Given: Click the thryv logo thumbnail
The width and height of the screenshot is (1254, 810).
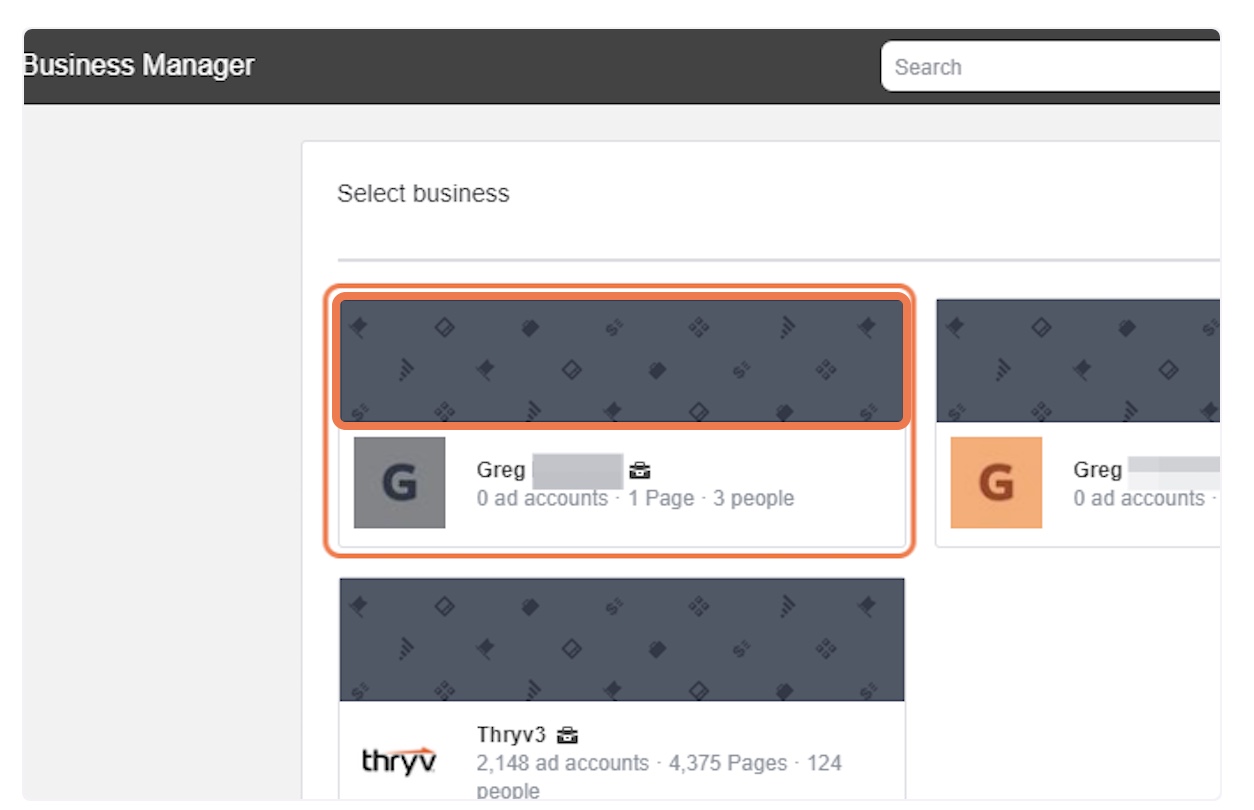Looking at the screenshot, I should click(x=399, y=762).
